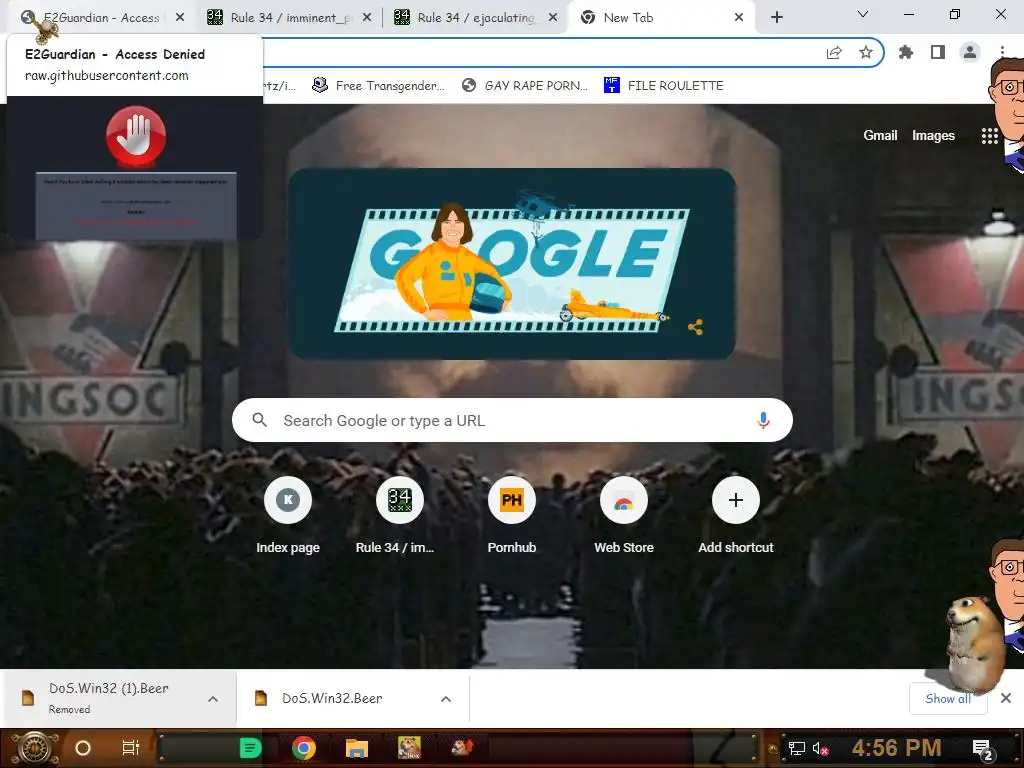
Task: Open the green notes app on taskbar
Action: click(x=250, y=748)
